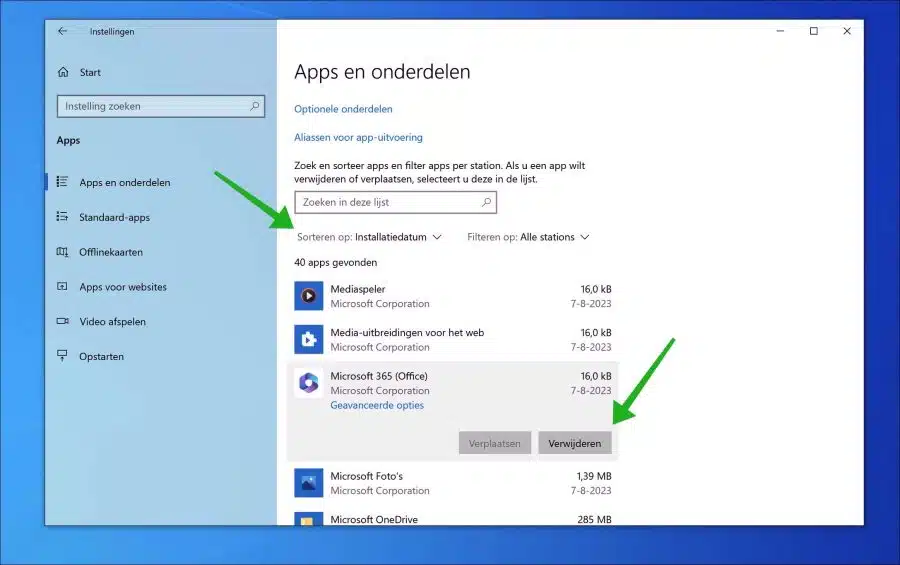Click the Media-uitbreidingen voor het web icon
Image resolution: width=900 pixels, height=565 pixels.
(309, 339)
